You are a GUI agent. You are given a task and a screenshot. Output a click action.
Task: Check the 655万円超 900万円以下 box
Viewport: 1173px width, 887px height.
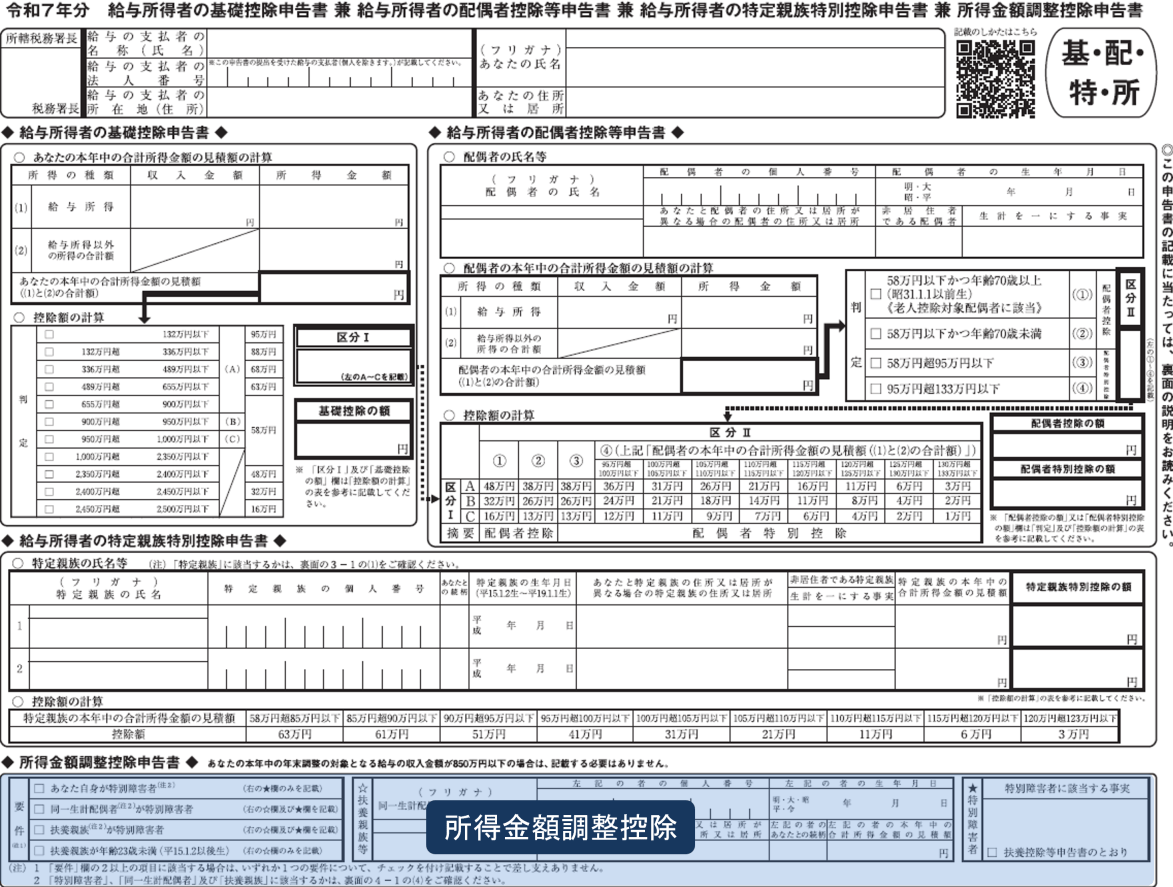[x=49, y=403]
